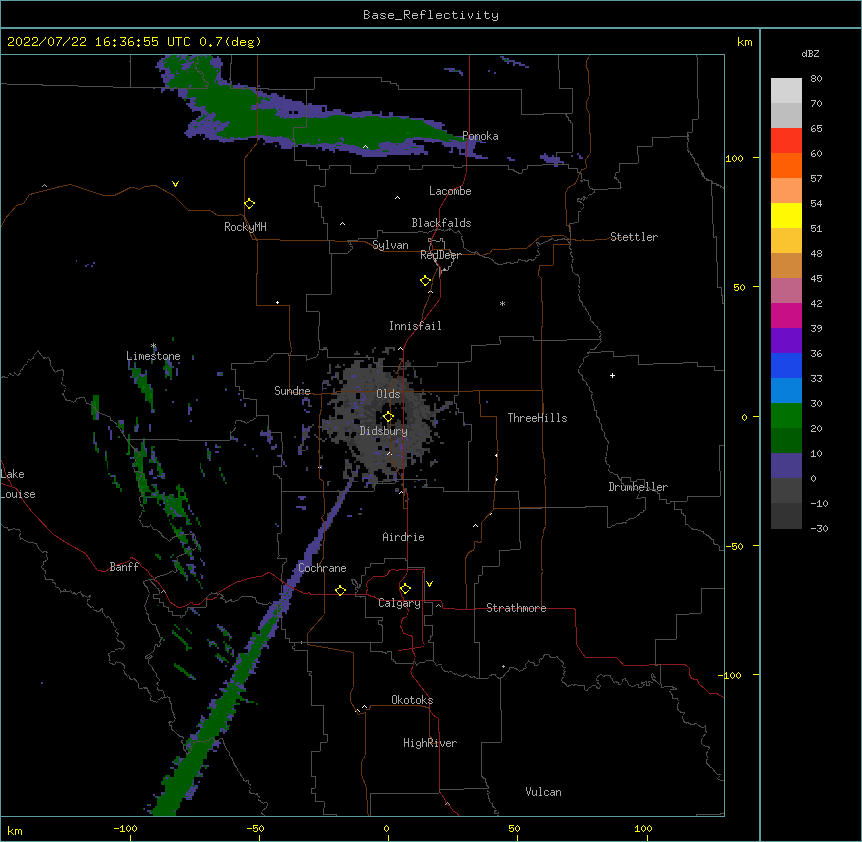Select the orange 57-60 dBZ color swatch

coord(786,165)
